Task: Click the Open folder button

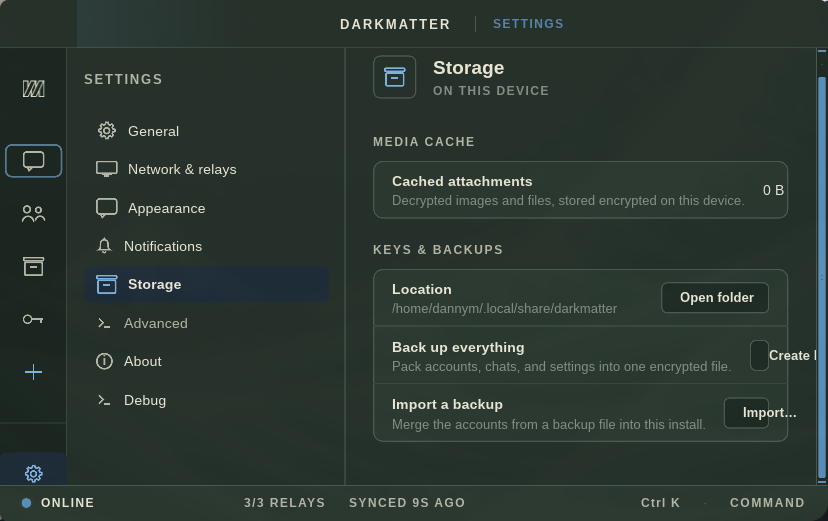Action: pos(715,298)
